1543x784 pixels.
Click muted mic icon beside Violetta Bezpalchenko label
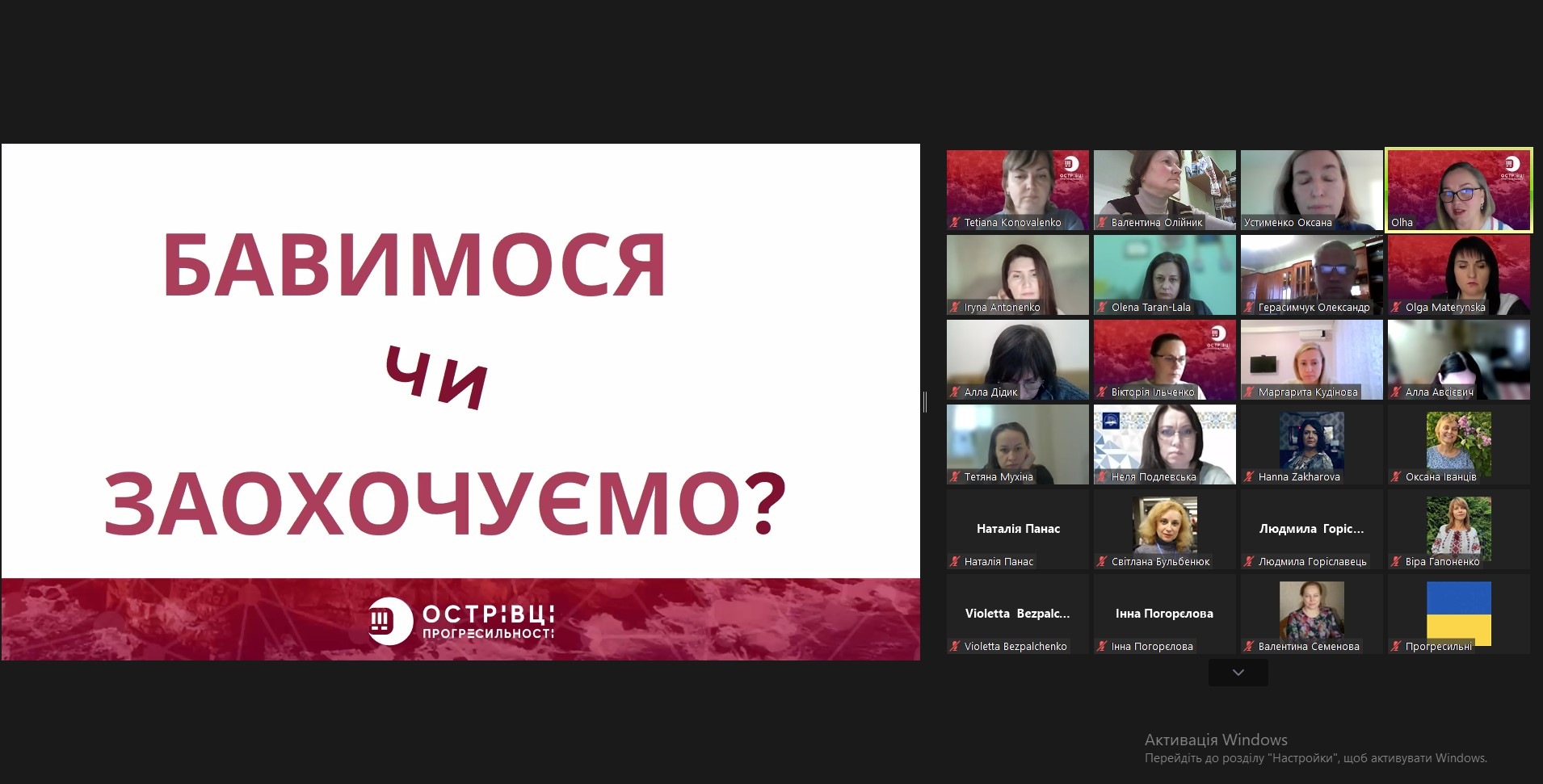(955, 646)
